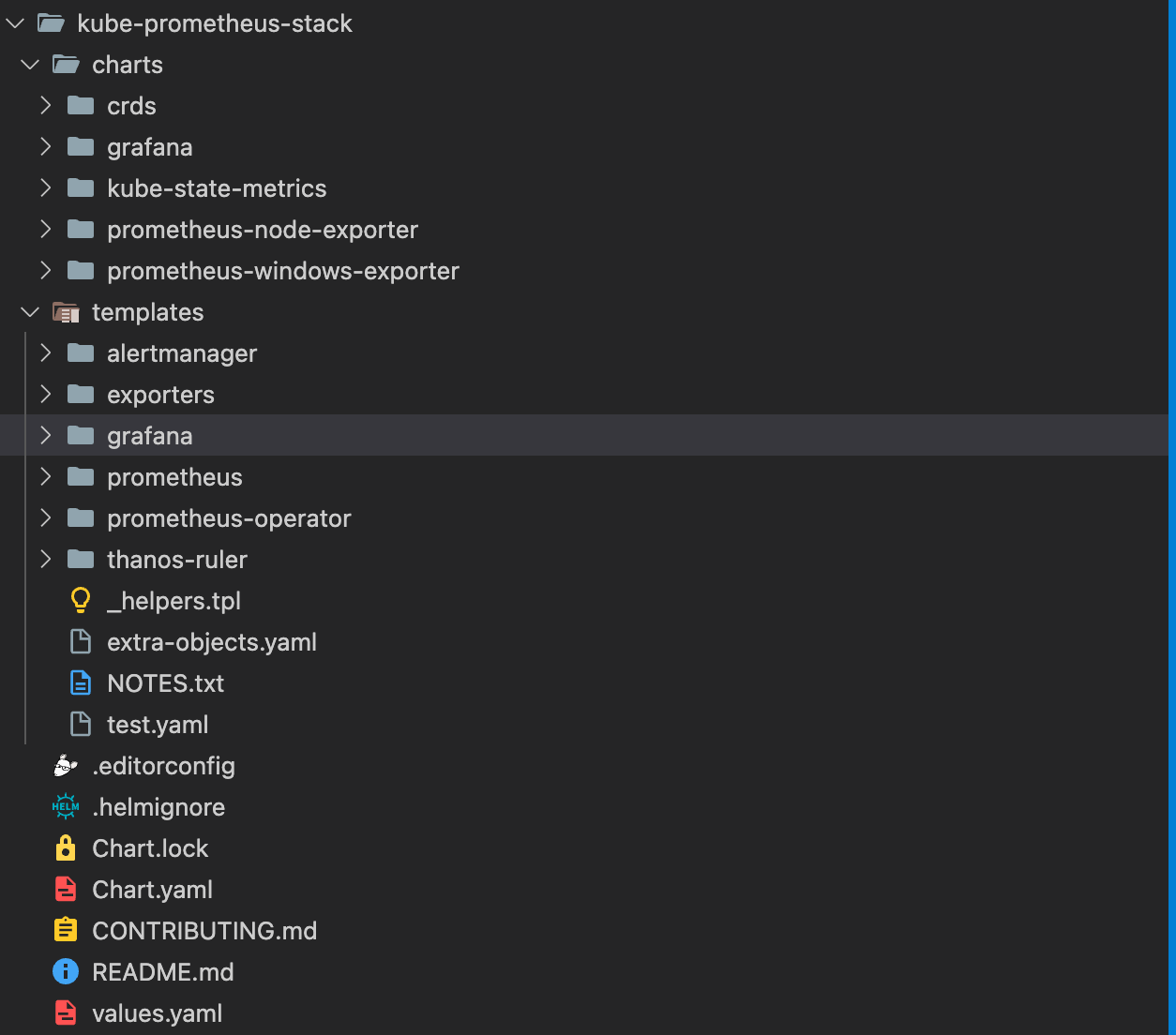1176x1035 pixels.
Task: Select the thanos-ruler folder
Action: (177, 560)
